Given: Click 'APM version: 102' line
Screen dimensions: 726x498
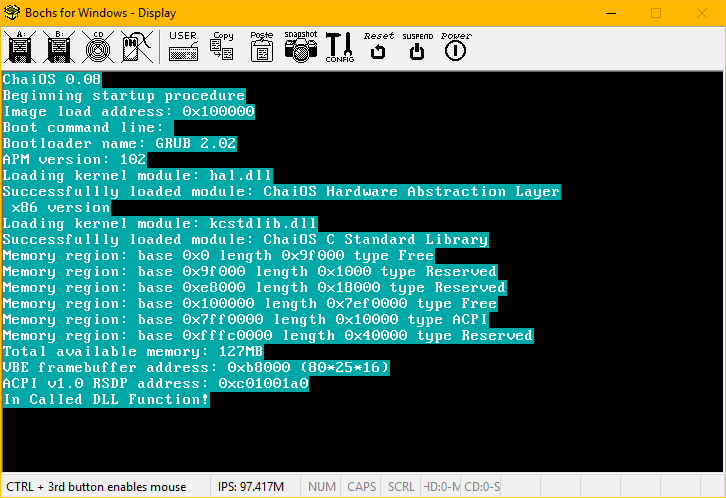Looking at the screenshot, I should click(x=75, y=160).
